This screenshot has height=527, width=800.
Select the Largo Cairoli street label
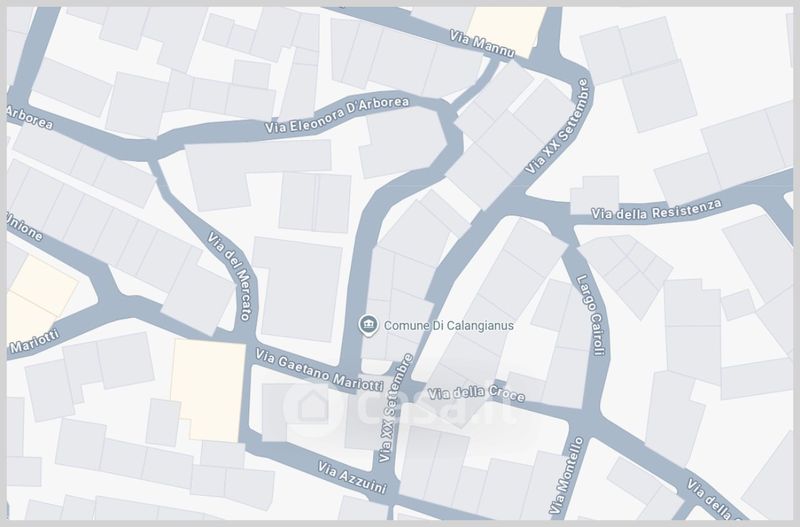tap(590, 315)
